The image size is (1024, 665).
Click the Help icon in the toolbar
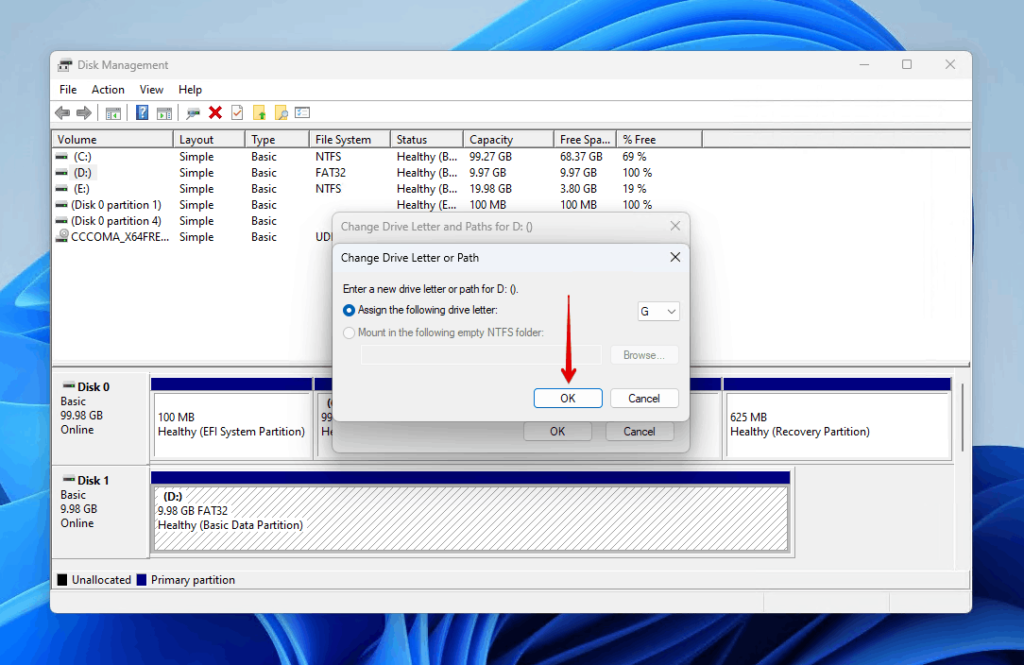point(140,112)
